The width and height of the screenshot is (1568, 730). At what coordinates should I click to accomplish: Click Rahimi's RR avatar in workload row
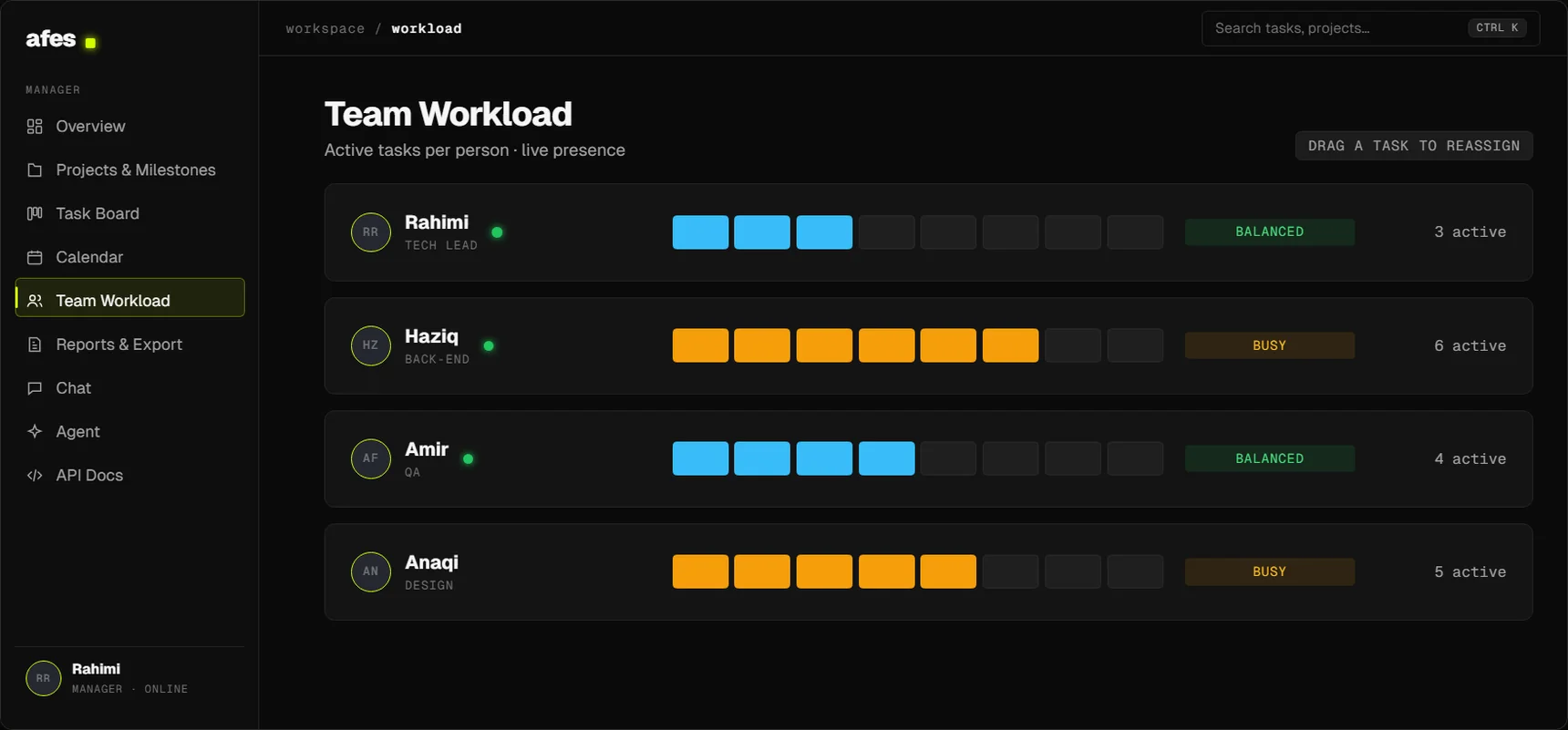371,232
